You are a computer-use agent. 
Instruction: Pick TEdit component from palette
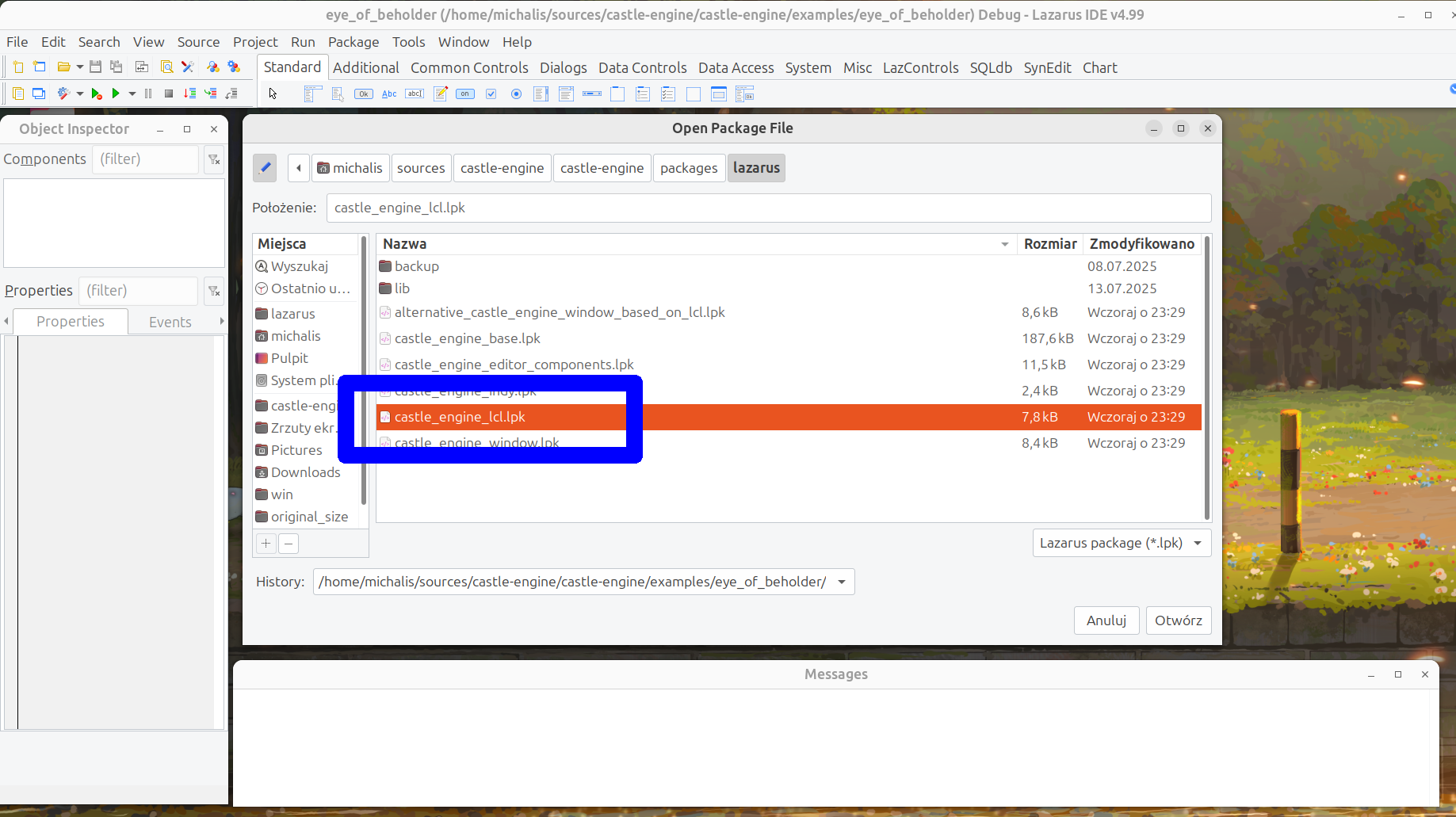(415, 94)
